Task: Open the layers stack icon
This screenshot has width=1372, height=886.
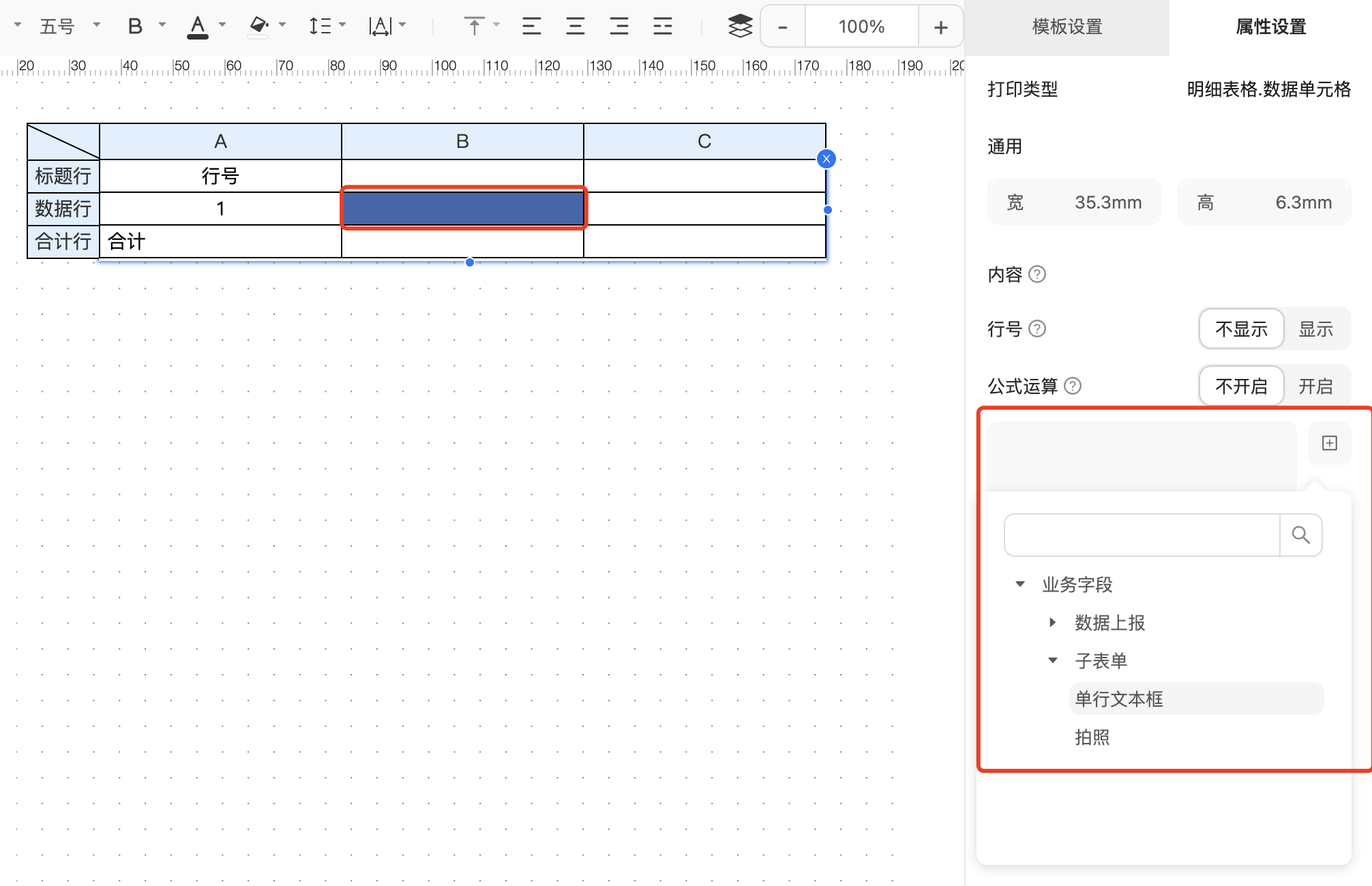Action: (740, 27)
